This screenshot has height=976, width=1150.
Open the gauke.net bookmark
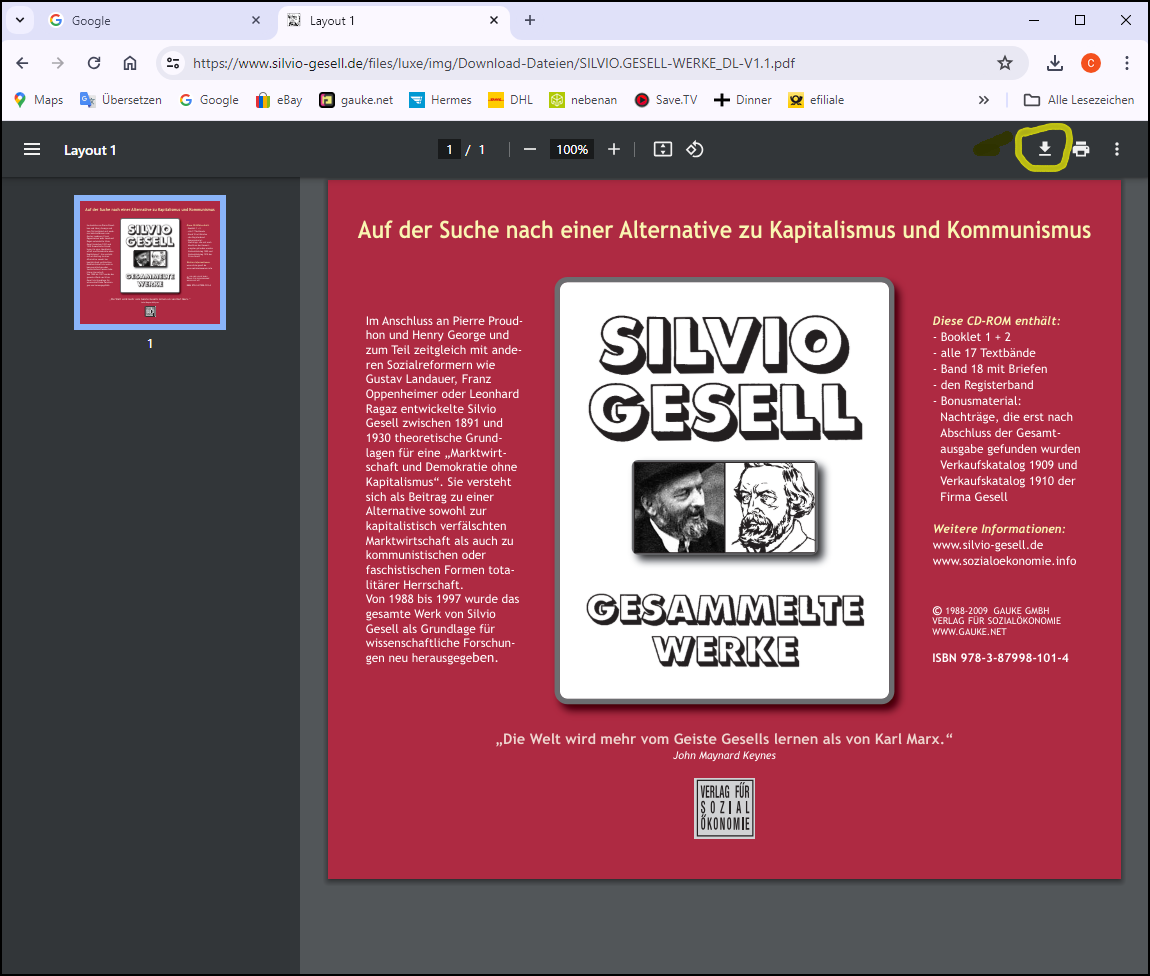point(356,100)
